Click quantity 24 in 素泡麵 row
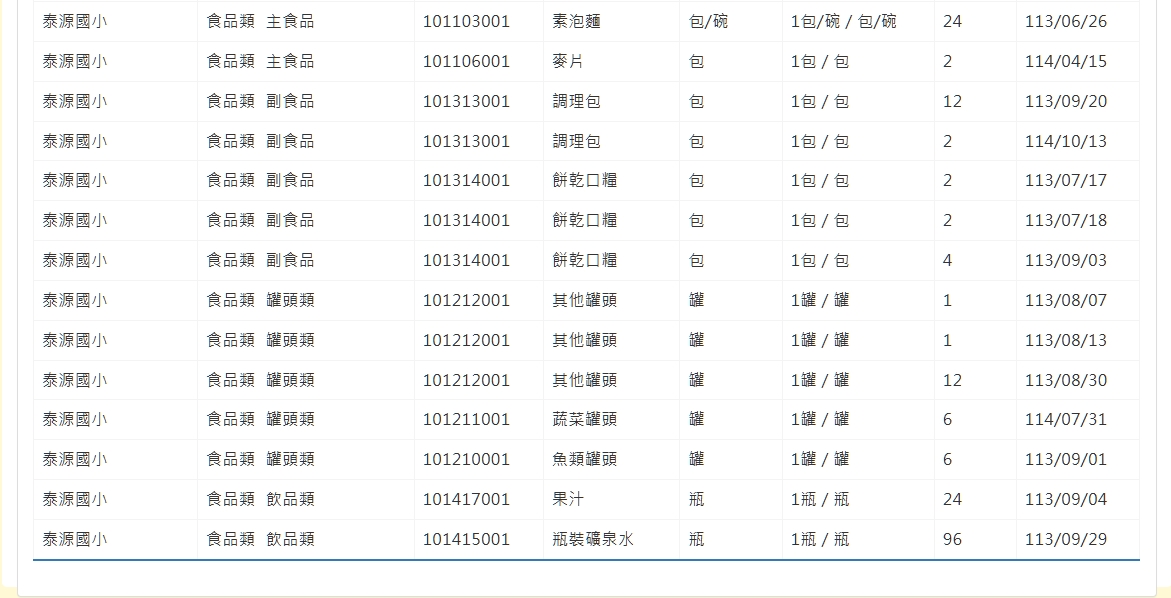Screen dimensions: 1171x598 pyautogui.click(x=952, y=22)
